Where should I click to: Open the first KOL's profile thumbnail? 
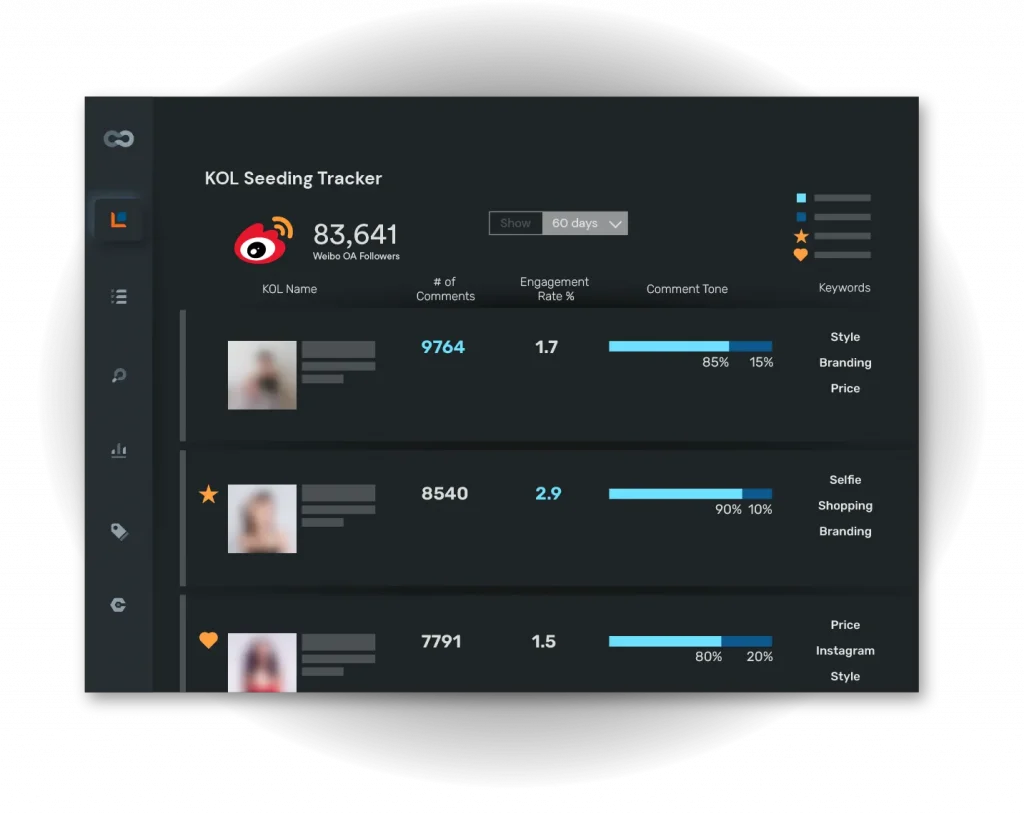[262, 376]
